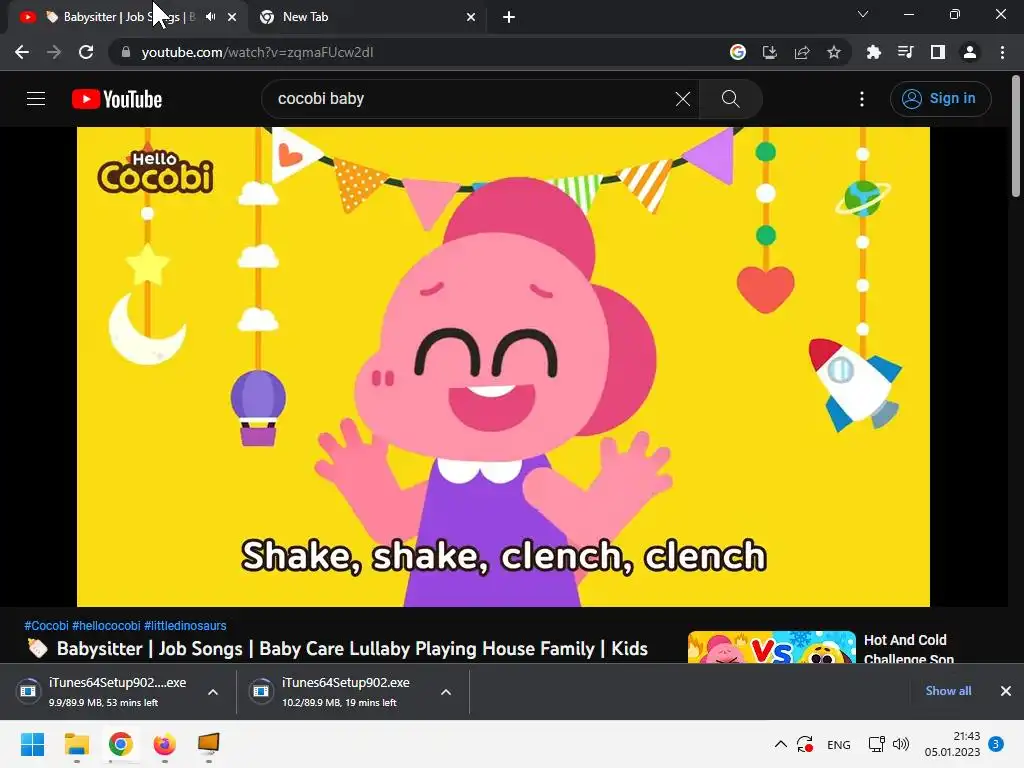This screenshot has width=1024, height=768.
Task: Bookmark this tab with star icon
Action: [x=834, y=52]
